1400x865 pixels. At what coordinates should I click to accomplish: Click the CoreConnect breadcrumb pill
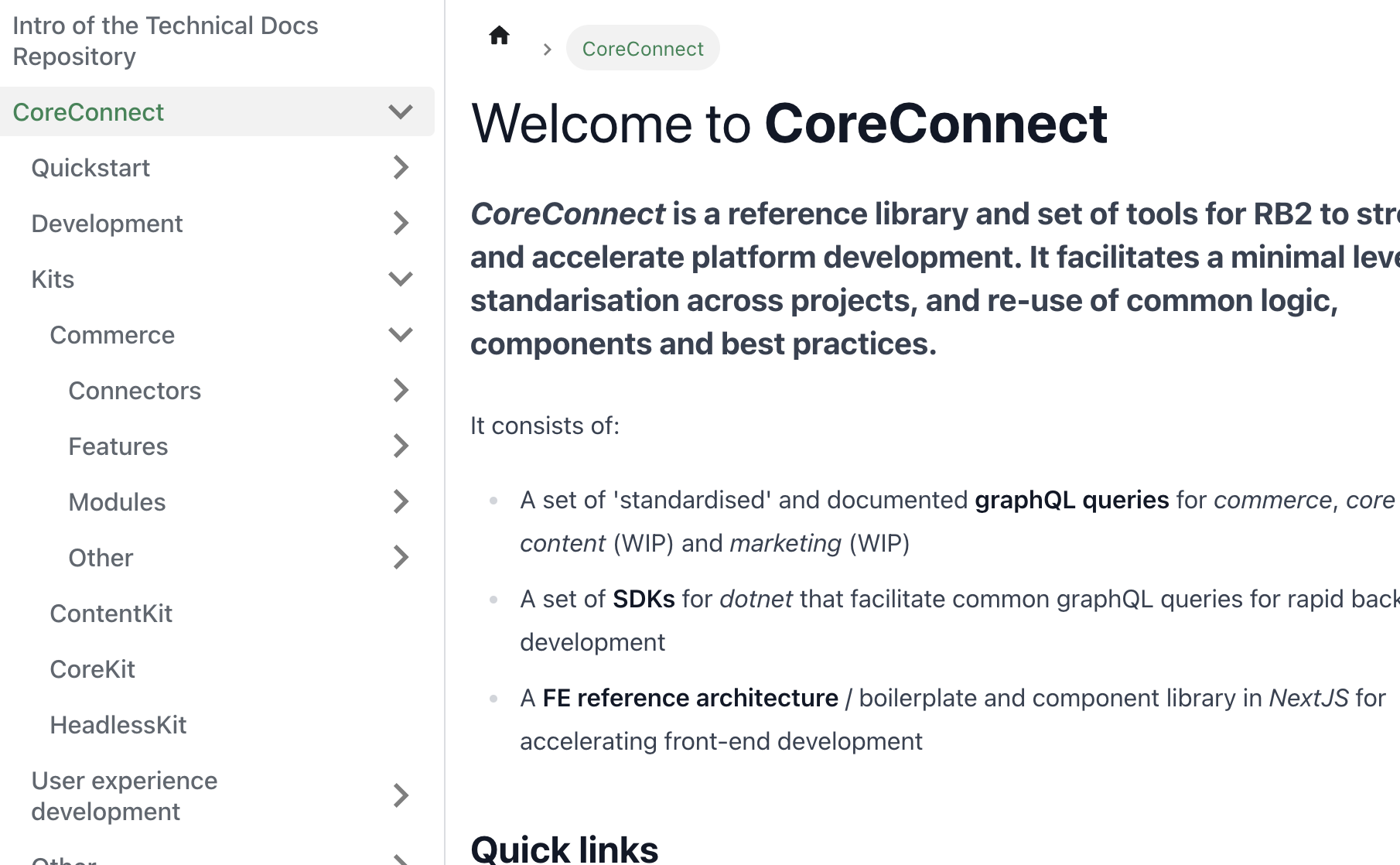pyautogui.click(x=642, y=49)
